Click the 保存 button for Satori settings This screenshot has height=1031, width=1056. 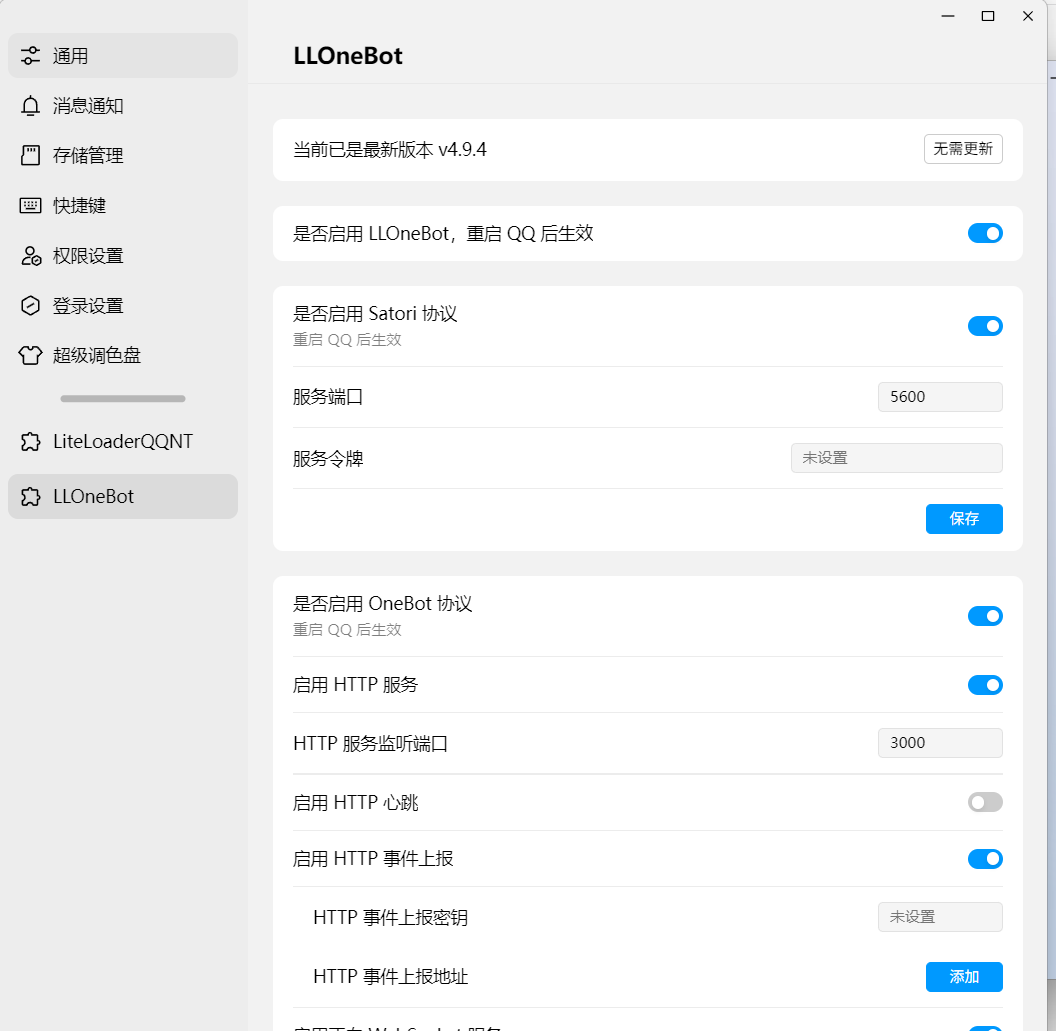click(964, 519)
